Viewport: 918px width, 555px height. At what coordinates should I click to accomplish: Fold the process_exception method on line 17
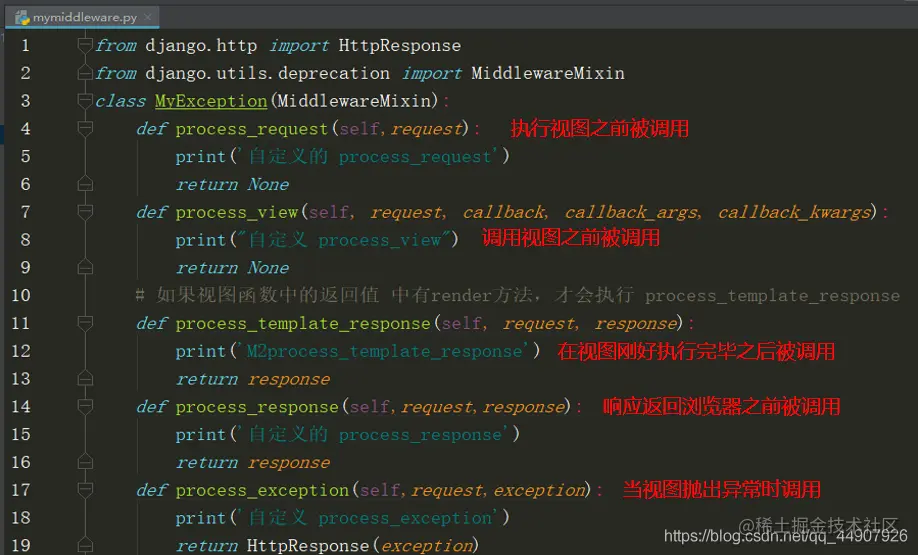(85, 489)
